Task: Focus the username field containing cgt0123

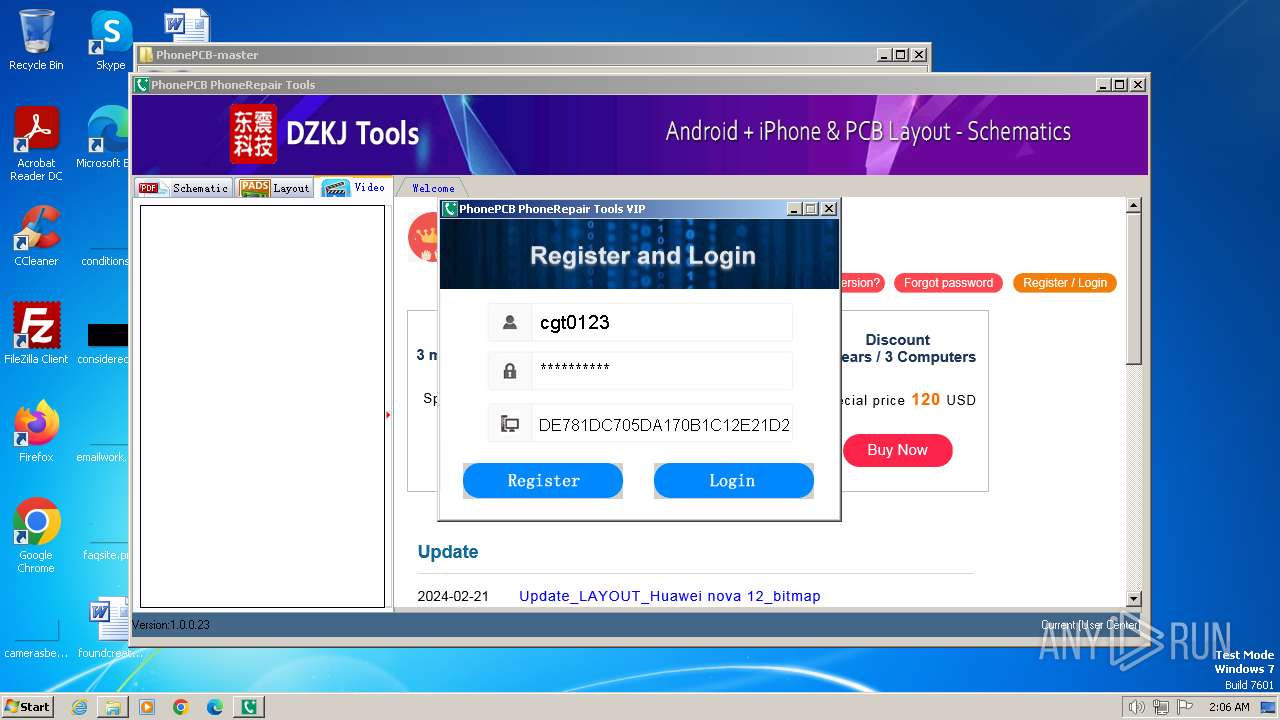Action: click(x=661, y=322)
